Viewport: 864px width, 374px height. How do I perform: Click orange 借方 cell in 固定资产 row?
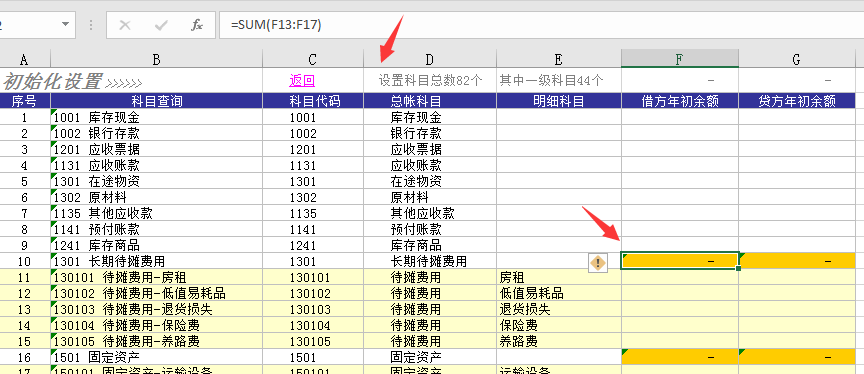pyautogui.click(x=680, y=357)
